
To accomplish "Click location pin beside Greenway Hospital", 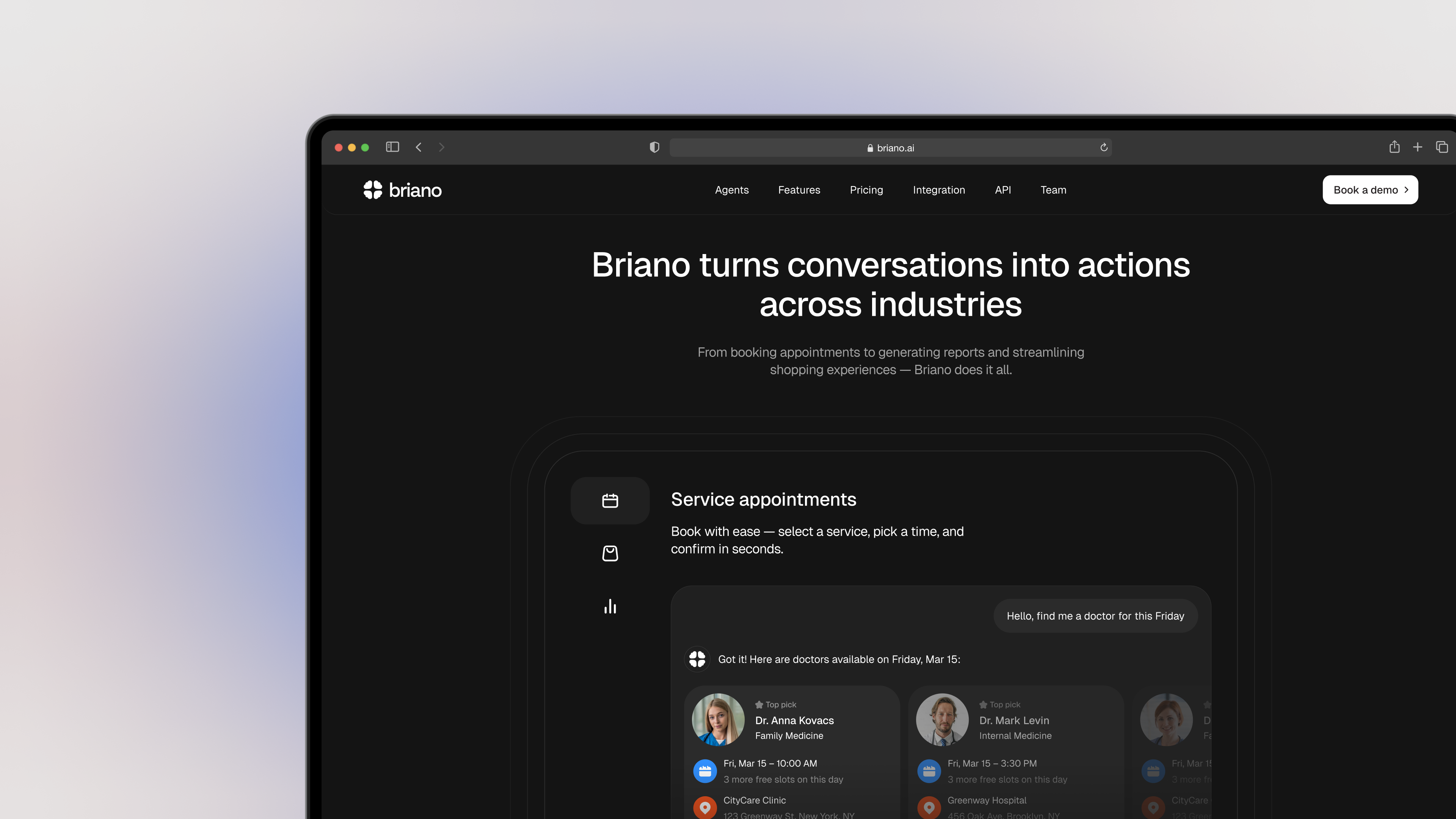I will tap(929, 807).
